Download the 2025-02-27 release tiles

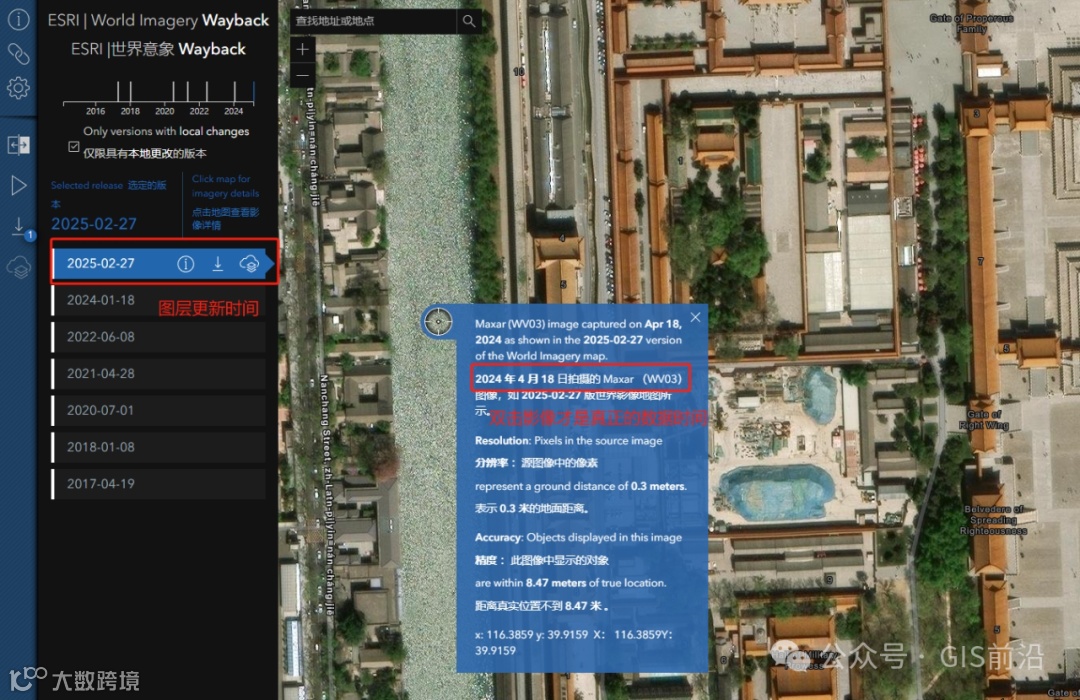[x=218, y=263]
